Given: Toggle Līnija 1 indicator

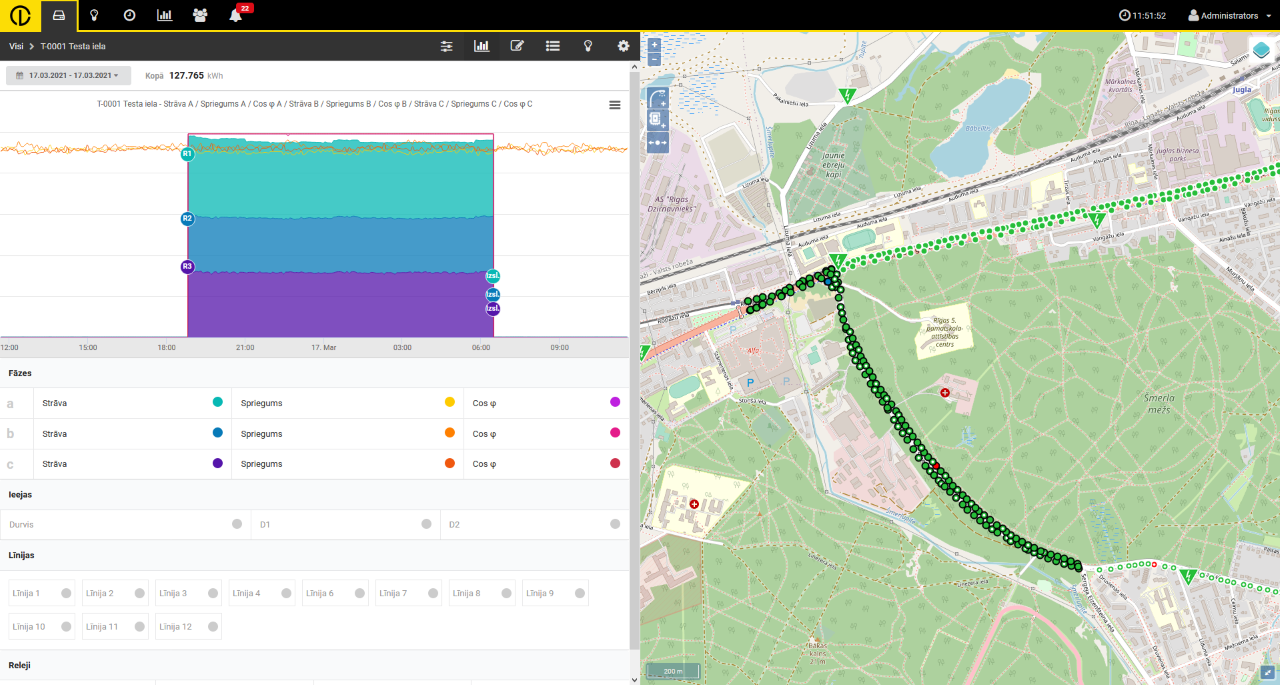Looking at the screenshot, I should (x=66, y=593).
